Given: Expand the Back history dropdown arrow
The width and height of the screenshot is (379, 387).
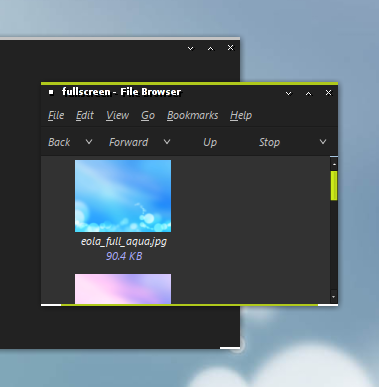Looking at the screenshot, I should (89, 142).
